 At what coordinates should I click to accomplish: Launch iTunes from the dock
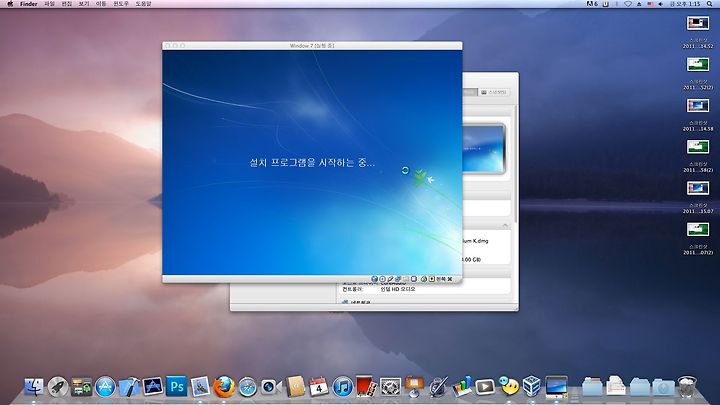342,387
